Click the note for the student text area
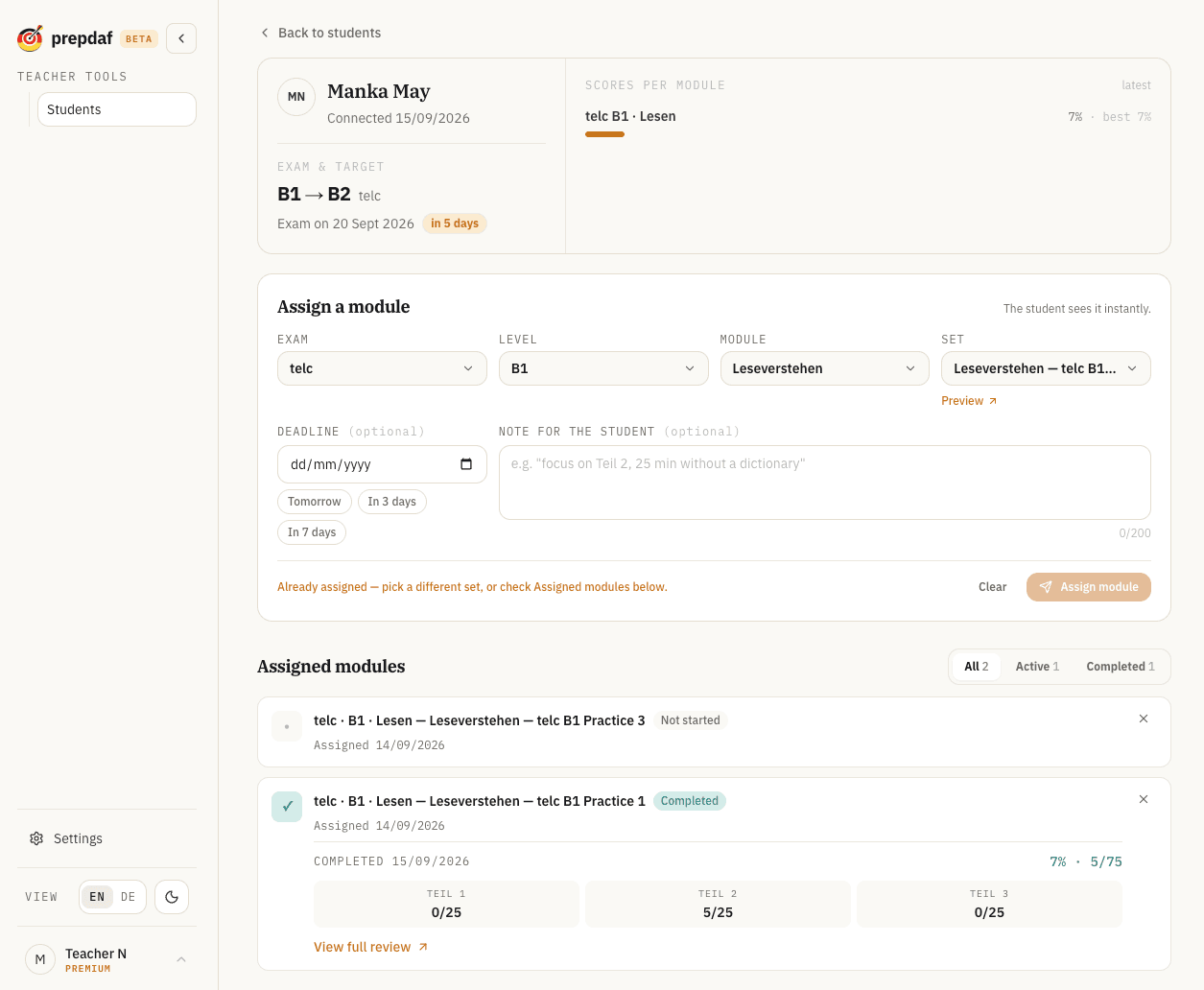This screenshot has height=990, width=1204. [825, 483]
